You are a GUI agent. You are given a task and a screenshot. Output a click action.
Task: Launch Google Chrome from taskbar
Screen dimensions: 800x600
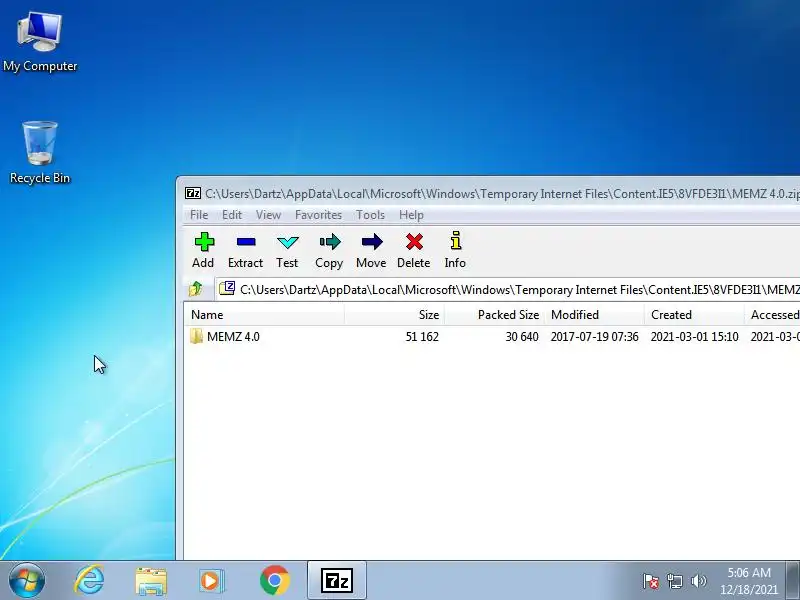point(274,581)
